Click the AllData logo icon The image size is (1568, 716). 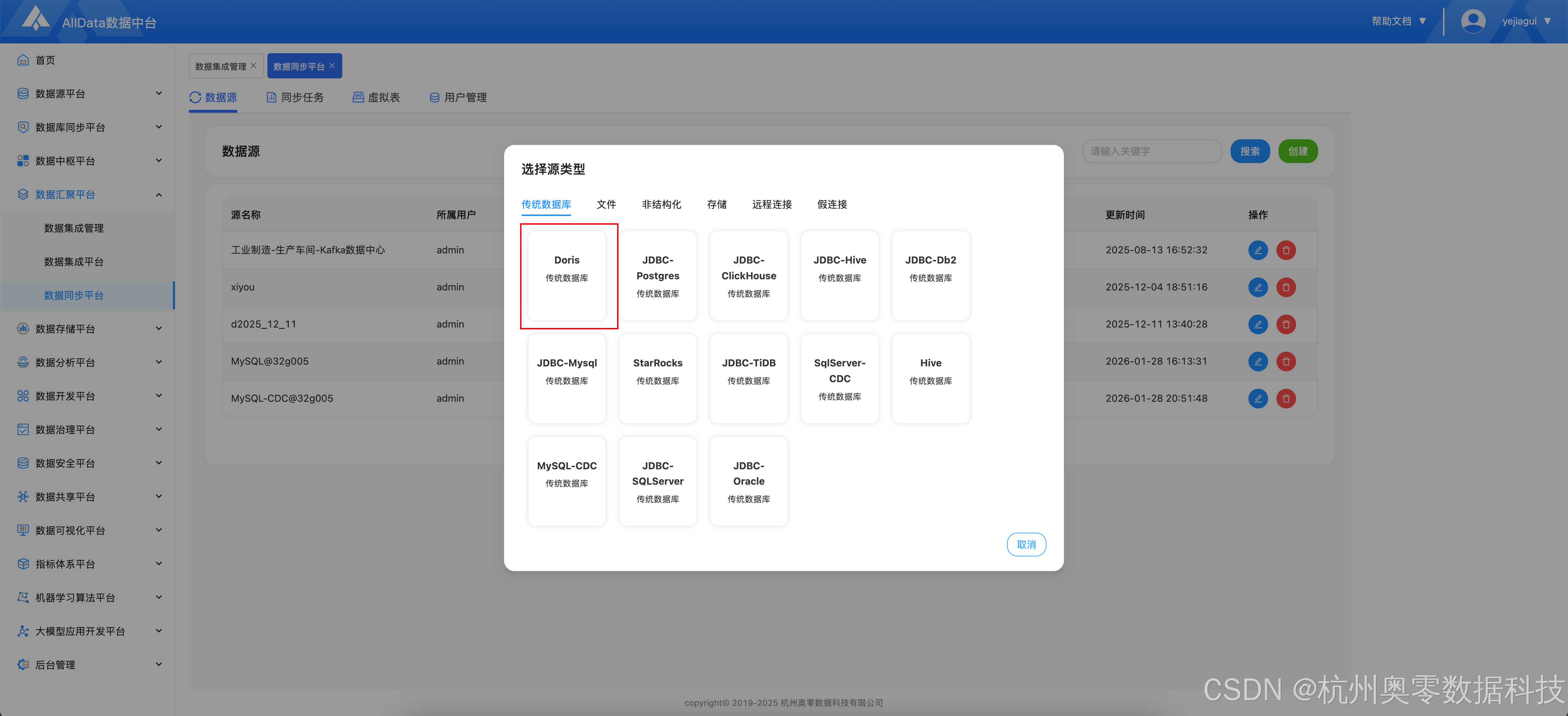35,18
